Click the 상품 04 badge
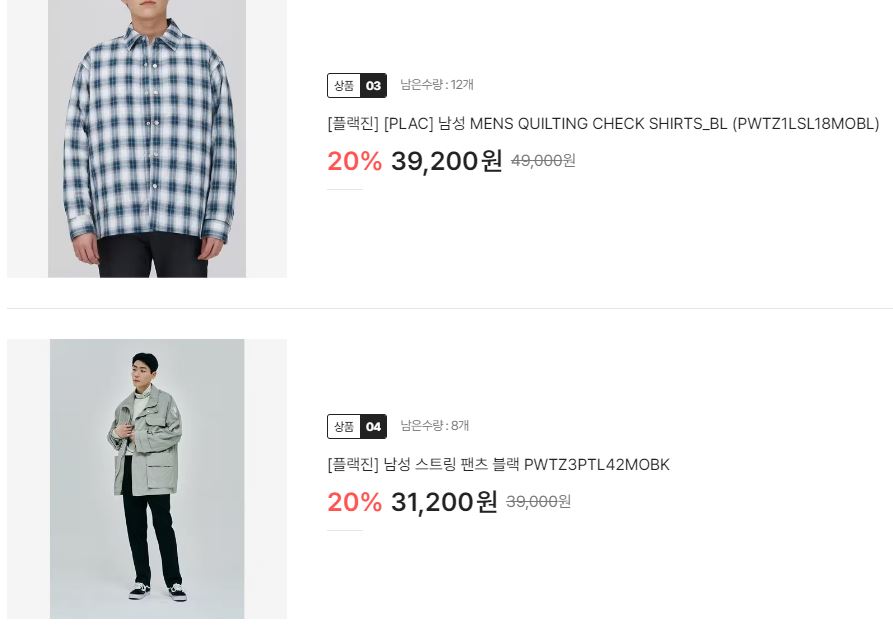This screenshot has height=633, width=893. [x=357, y=426]
